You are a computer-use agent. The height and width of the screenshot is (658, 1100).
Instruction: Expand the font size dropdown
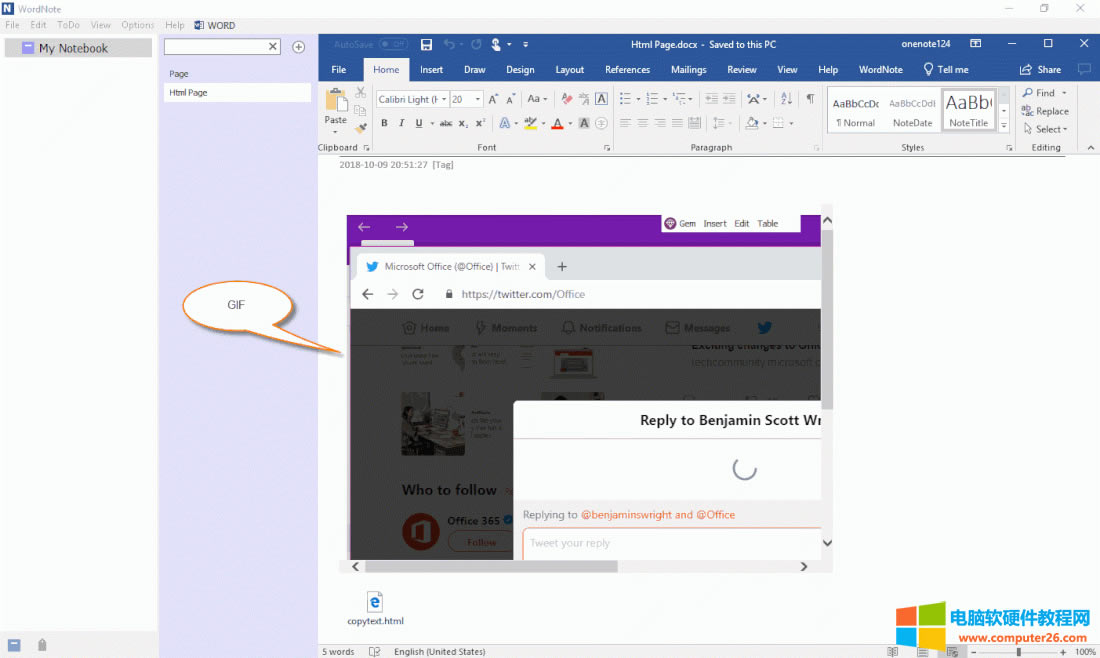[479, 99]
